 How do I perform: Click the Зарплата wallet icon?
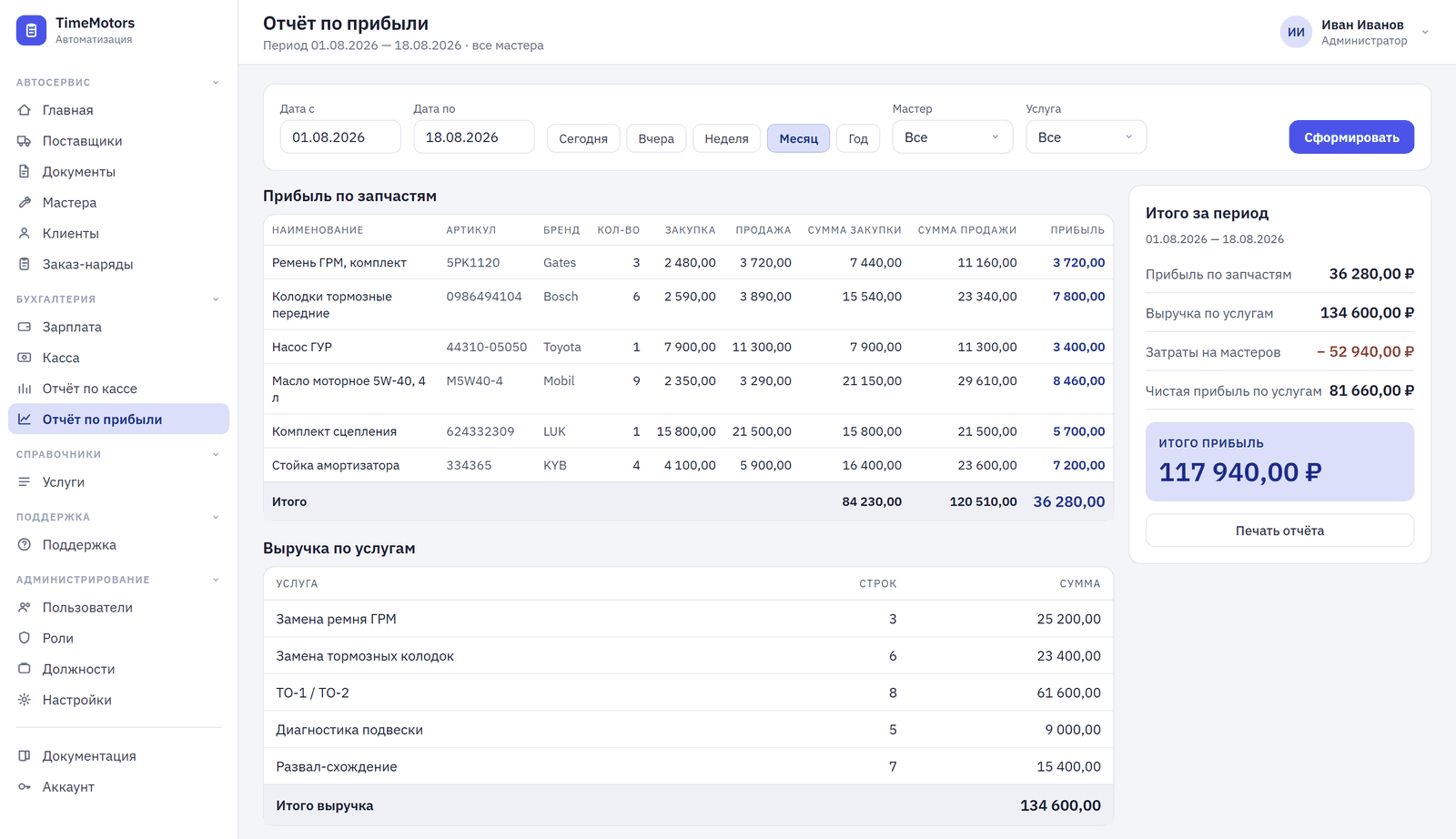pos(25,327)
